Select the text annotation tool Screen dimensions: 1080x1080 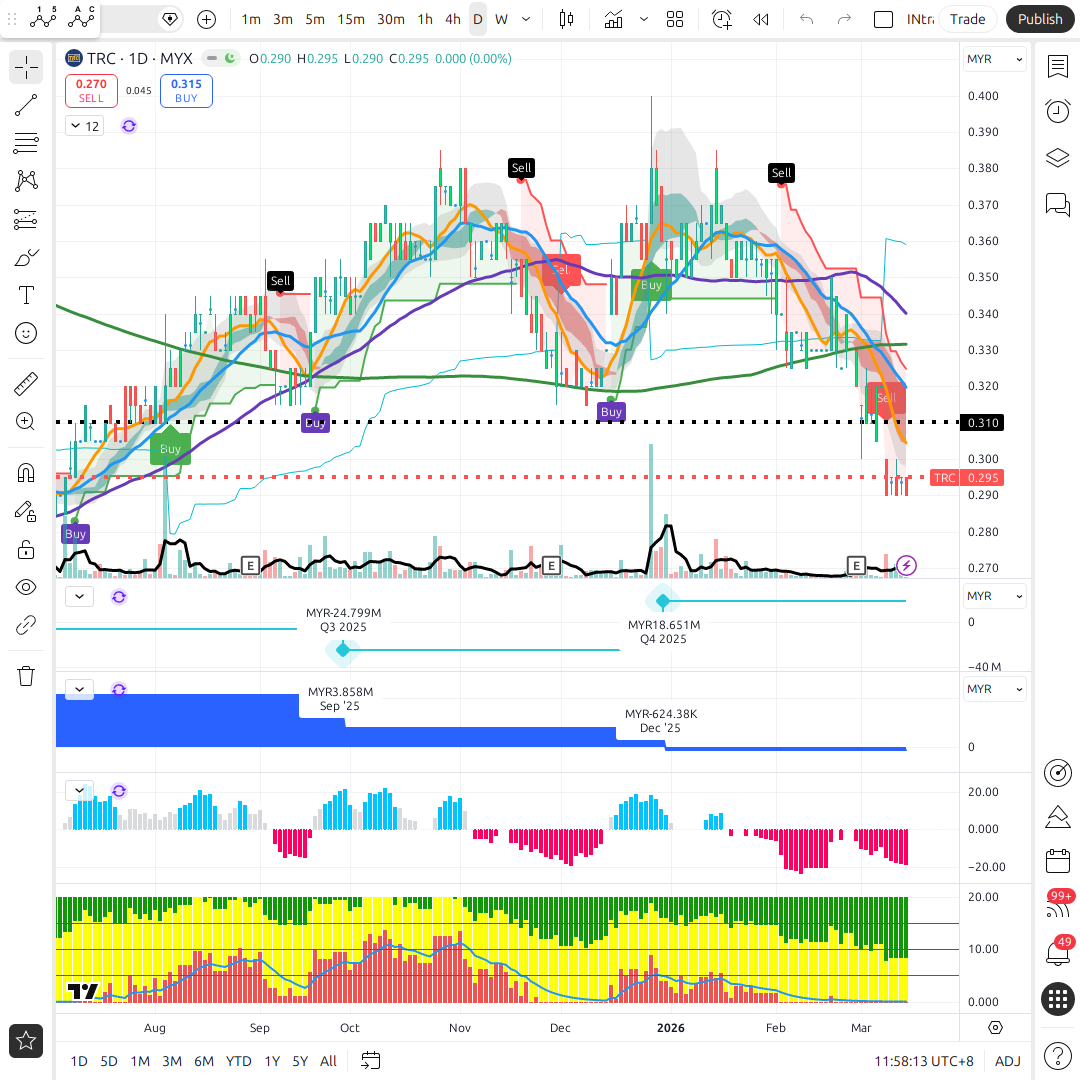[26, 295]
